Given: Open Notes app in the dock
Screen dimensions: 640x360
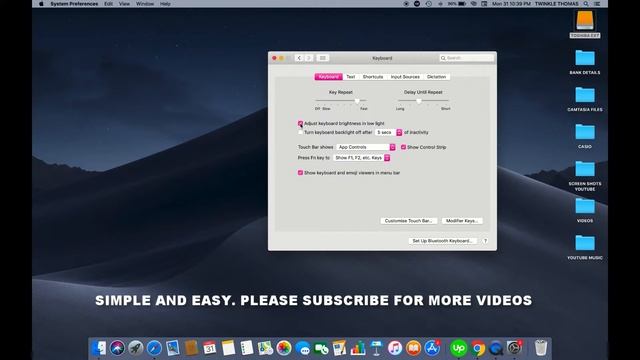Looking at the screenshot, I should point(228,348).
